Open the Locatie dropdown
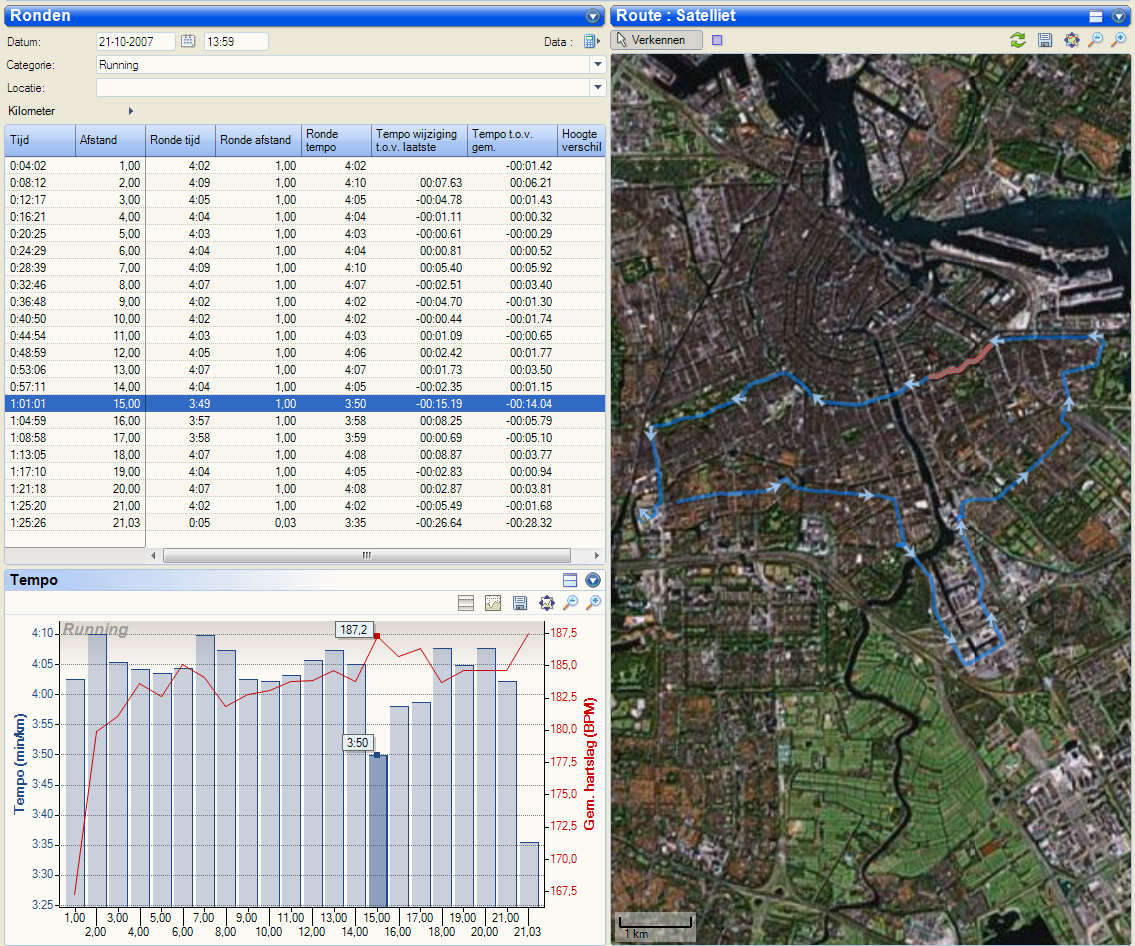Screen dimensions: 1135x946 pyautogui.click(x=598, y=87)
